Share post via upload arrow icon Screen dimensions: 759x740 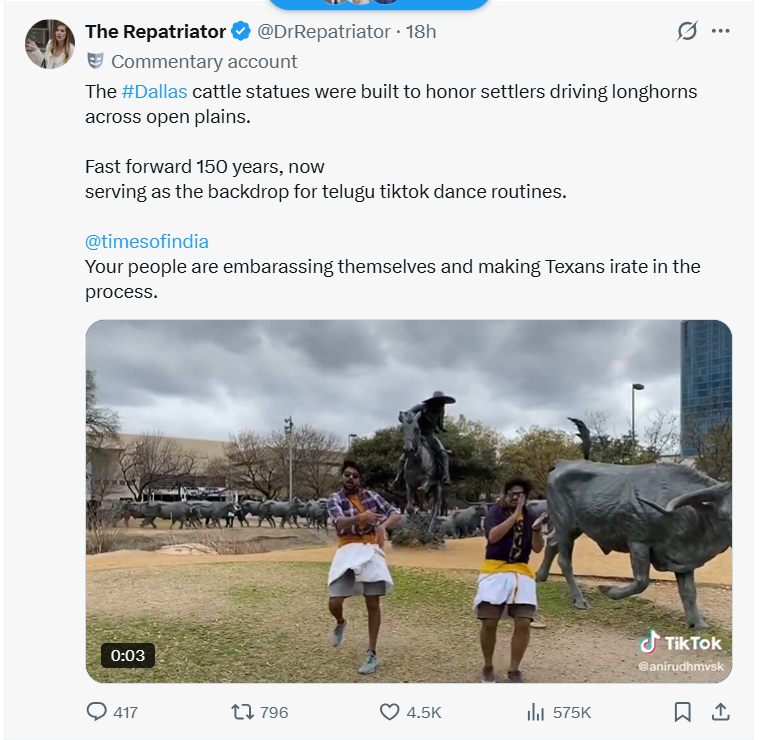(720, 712)
